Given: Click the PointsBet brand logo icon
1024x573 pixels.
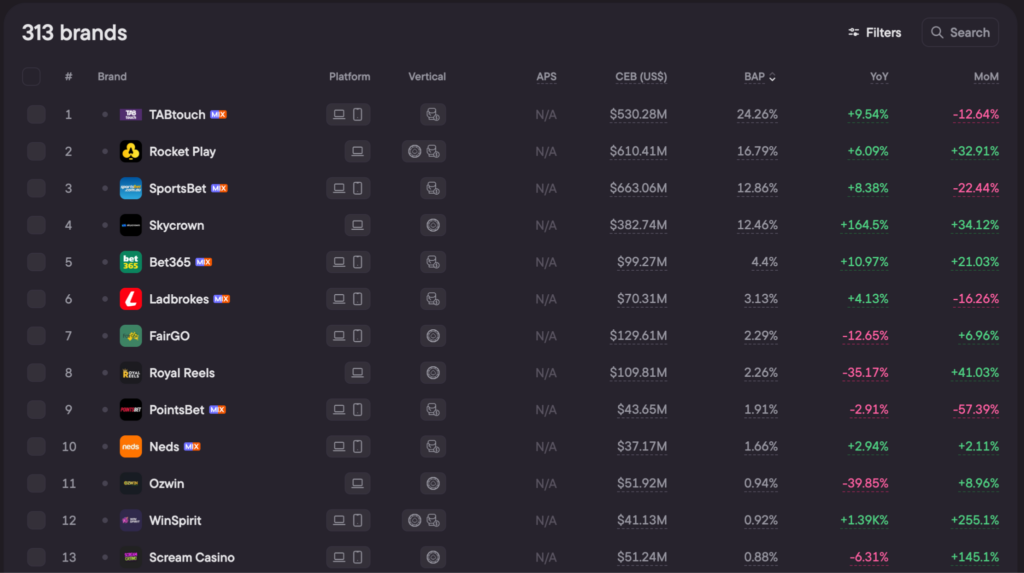Looking at the screenshot, I should (130, 410).
